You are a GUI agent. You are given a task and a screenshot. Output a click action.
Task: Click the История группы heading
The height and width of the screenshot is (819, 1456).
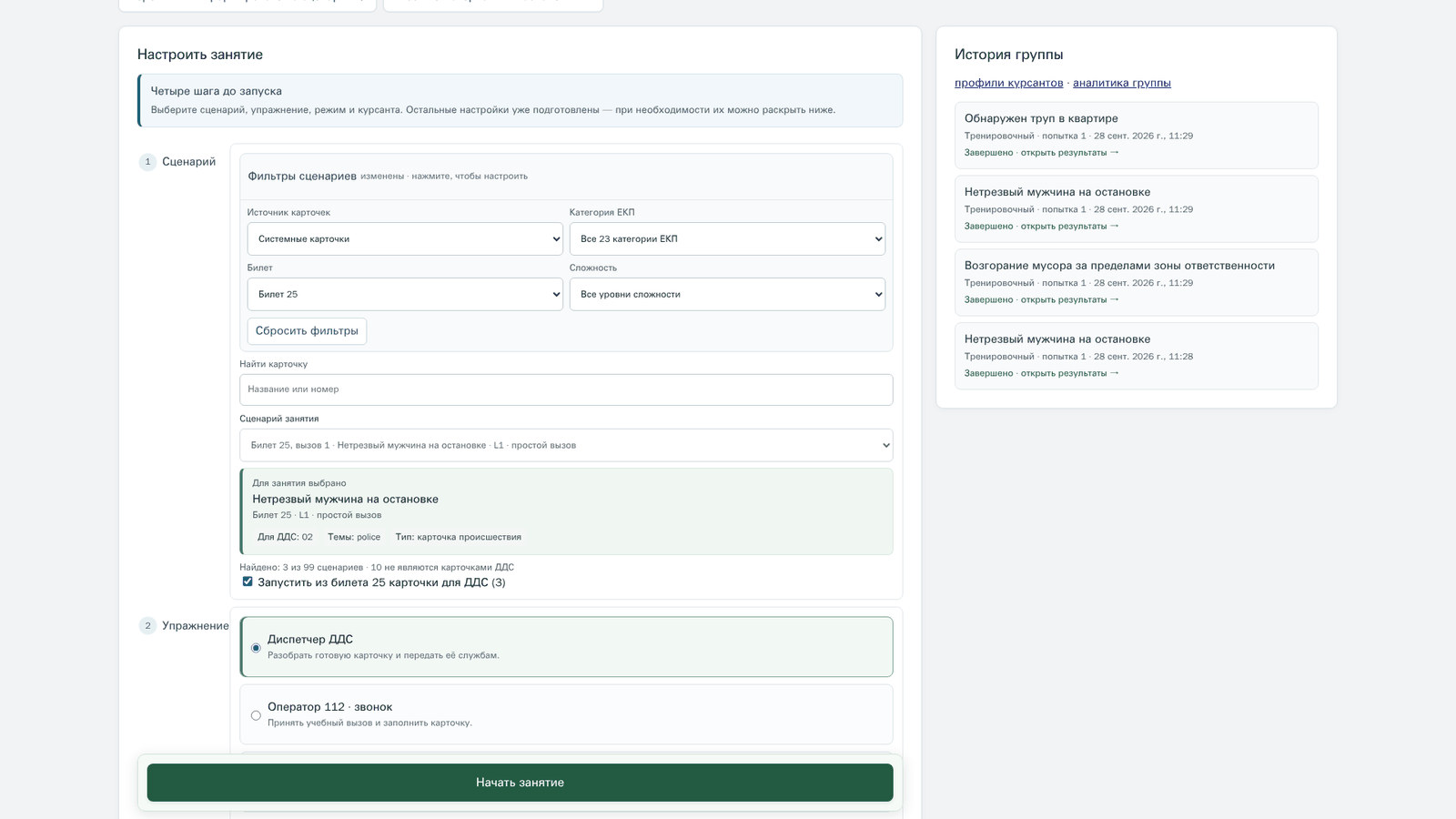tap(1008, 55)
